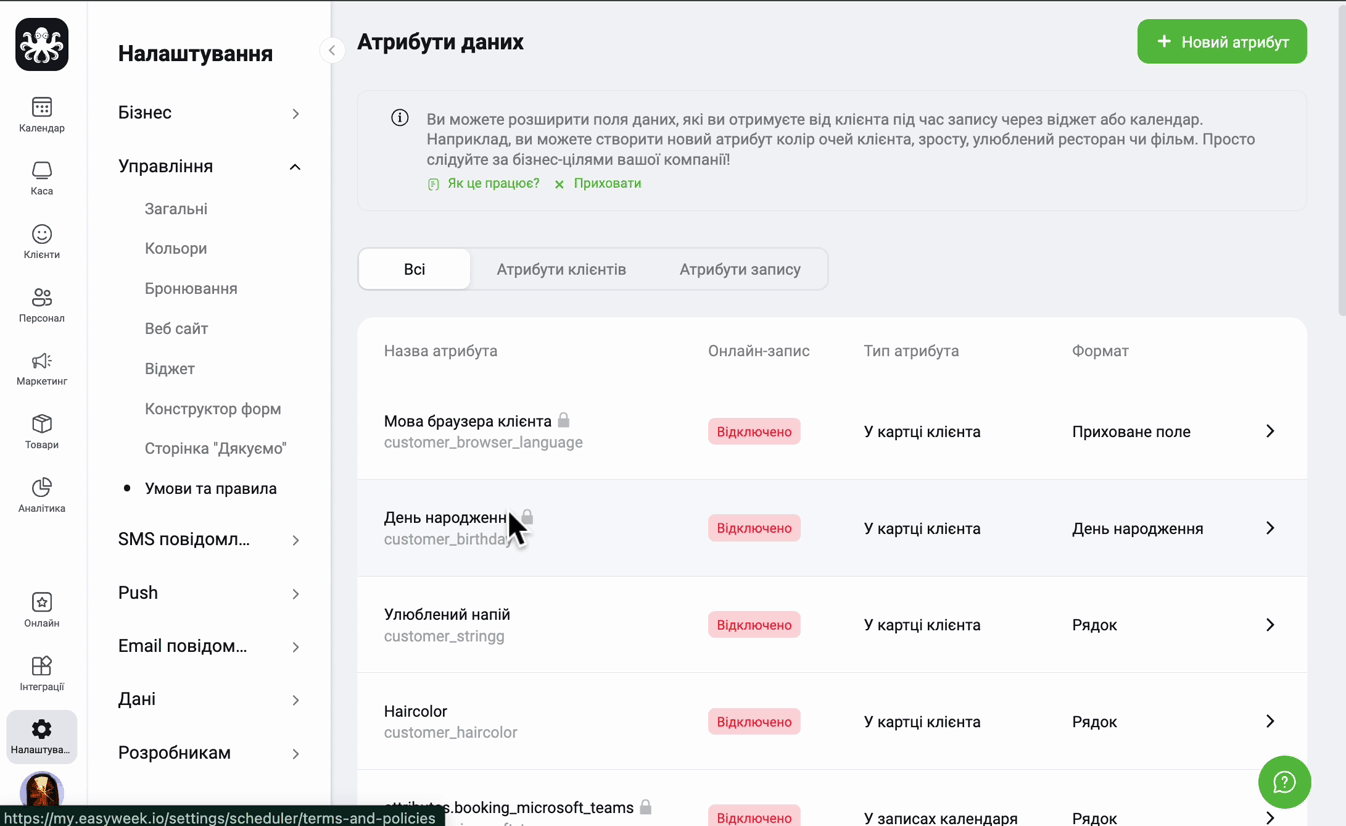Image resolution: width=1346 pixels, height=826 pixels.
Task: Select the Умови та правила menu item
Action: pos(211,488)
